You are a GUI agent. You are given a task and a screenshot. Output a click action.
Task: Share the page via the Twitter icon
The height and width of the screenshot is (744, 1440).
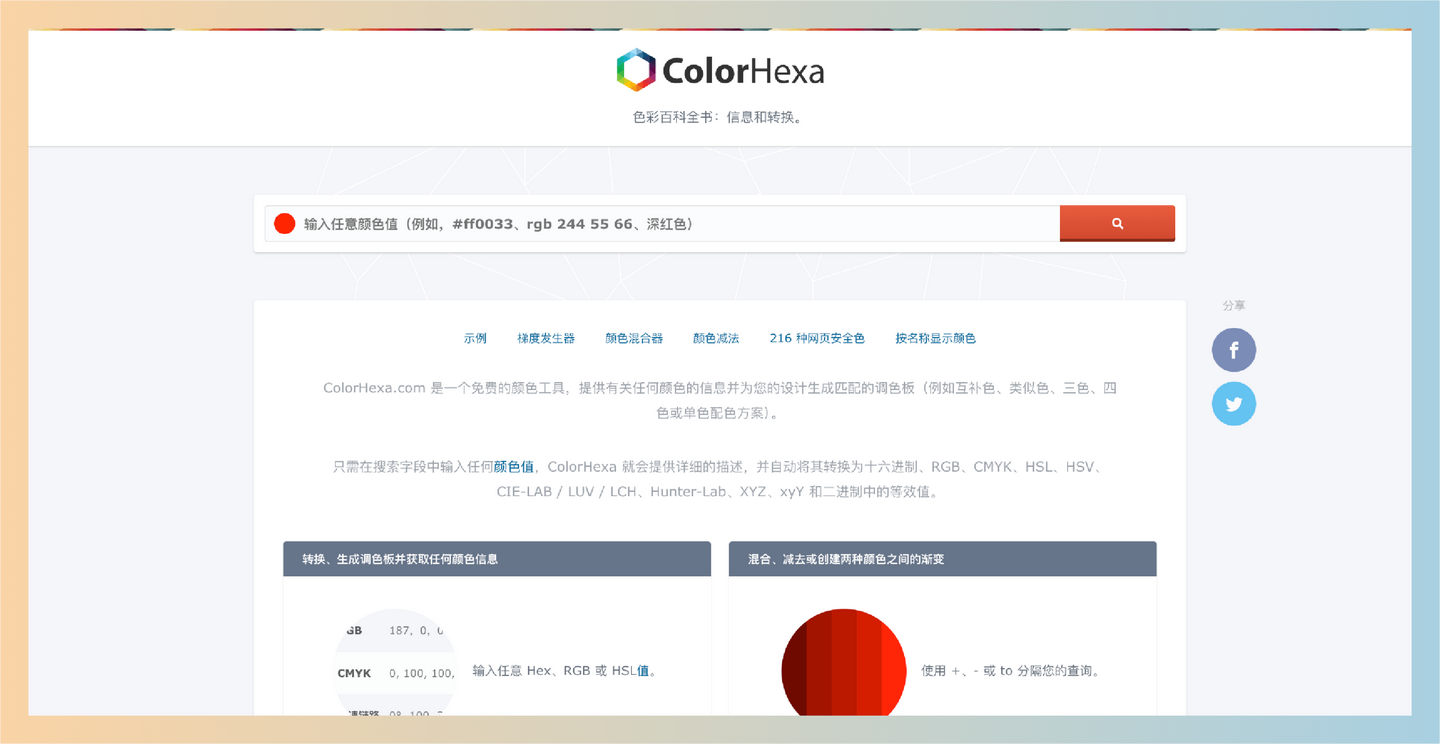coord(1233,403)
